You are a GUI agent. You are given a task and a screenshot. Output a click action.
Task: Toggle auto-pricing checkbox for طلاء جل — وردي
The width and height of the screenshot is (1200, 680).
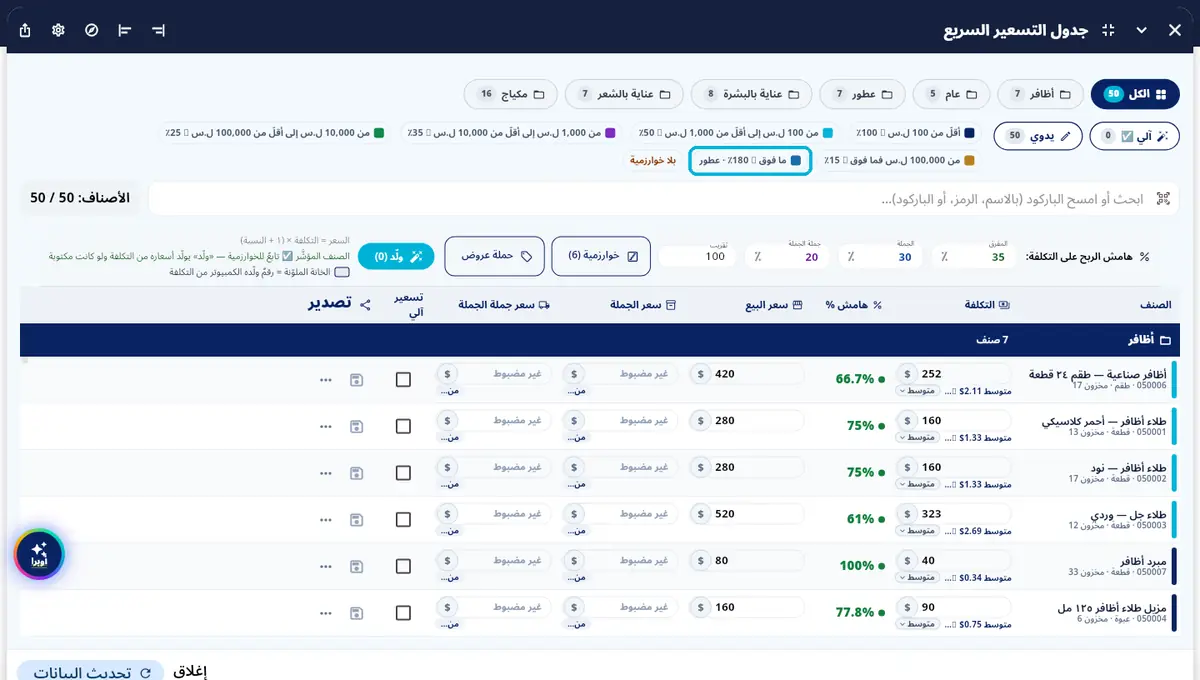point(403,520)
